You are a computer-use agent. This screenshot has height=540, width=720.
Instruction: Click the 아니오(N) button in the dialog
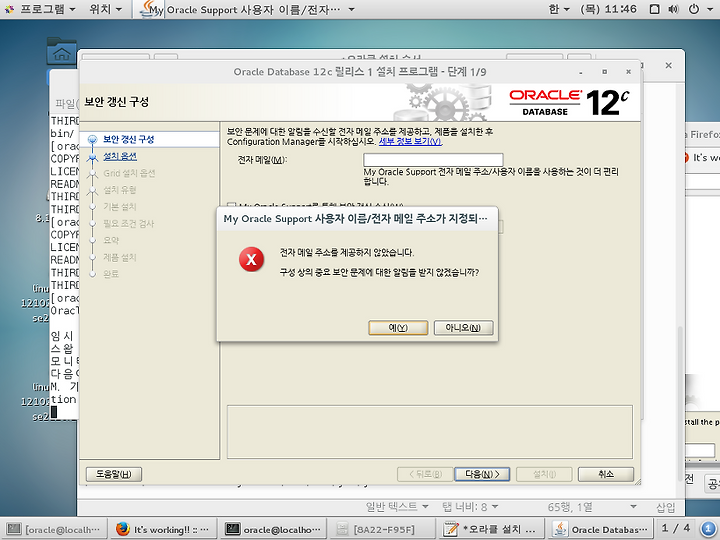(x=463, y=328)
